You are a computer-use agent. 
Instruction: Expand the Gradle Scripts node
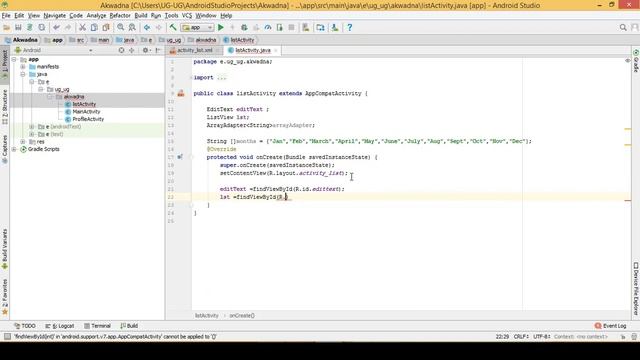pyautogui.click(x=14, y=149)
